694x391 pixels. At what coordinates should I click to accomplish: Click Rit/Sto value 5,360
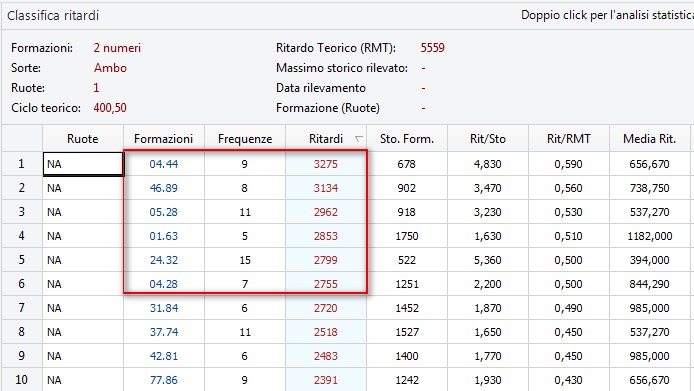tap(488, 260)
